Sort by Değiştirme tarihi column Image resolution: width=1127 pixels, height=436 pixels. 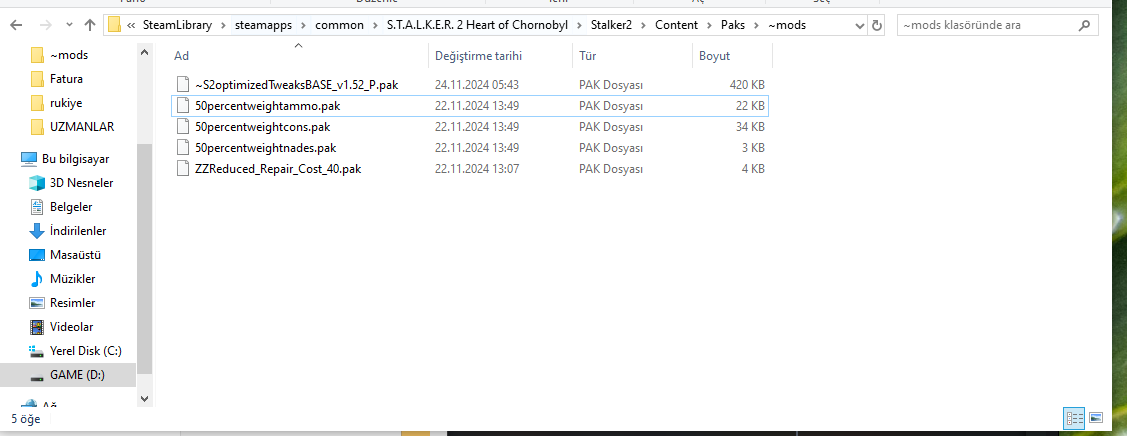pos(501,55)
